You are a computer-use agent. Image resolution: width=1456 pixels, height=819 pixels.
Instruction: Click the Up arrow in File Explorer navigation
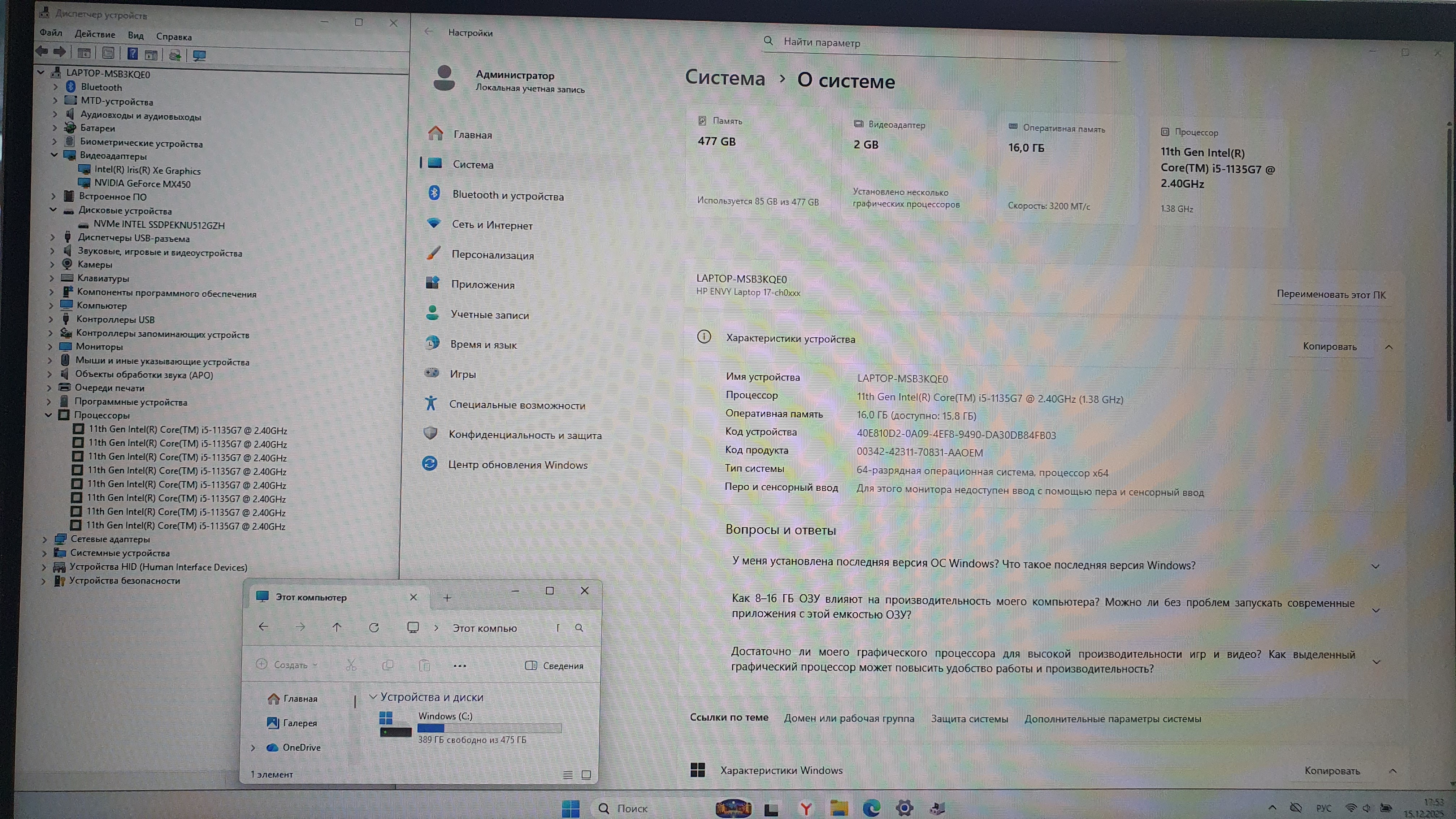337,627
